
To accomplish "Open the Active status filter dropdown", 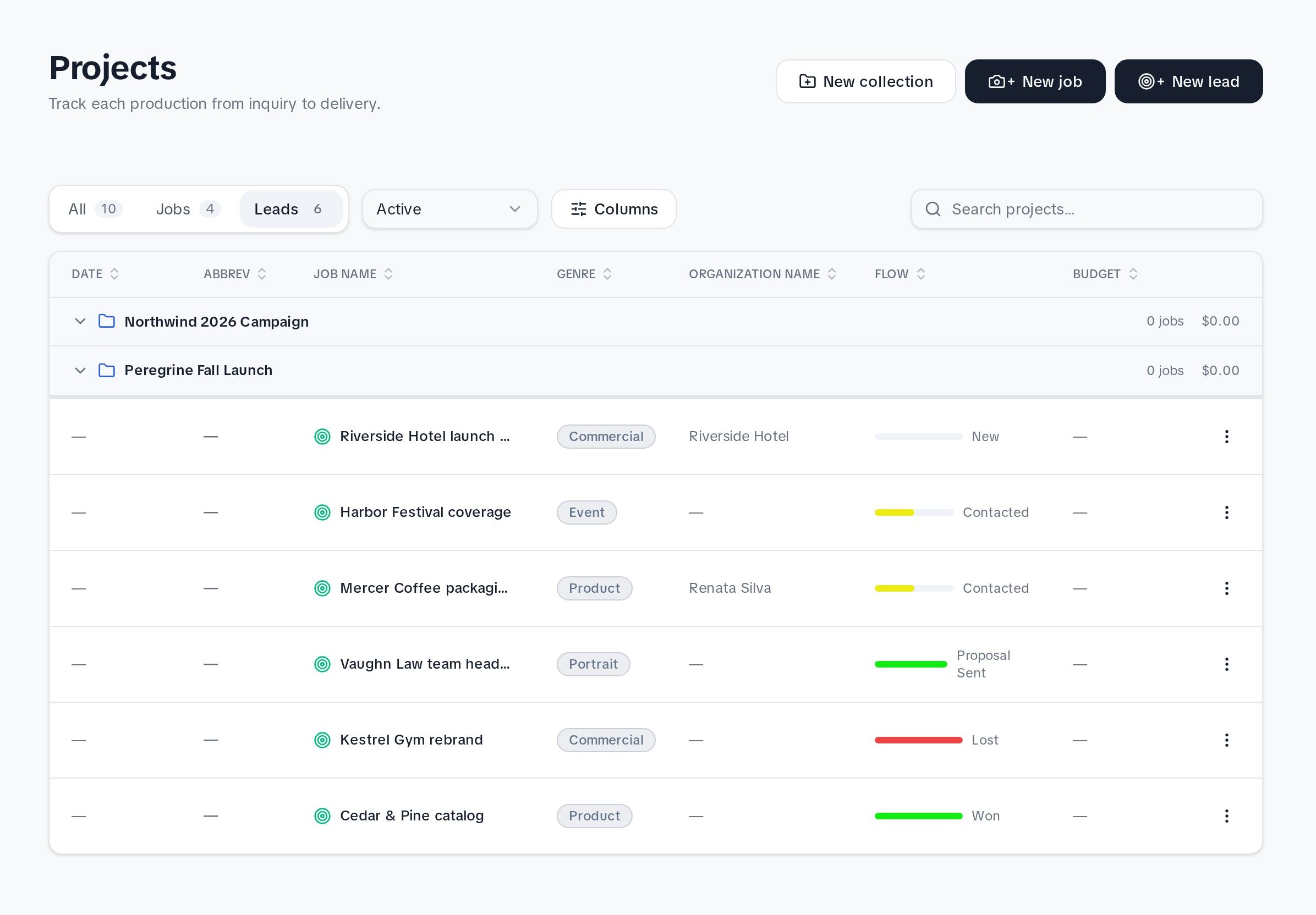I will 449,209.
